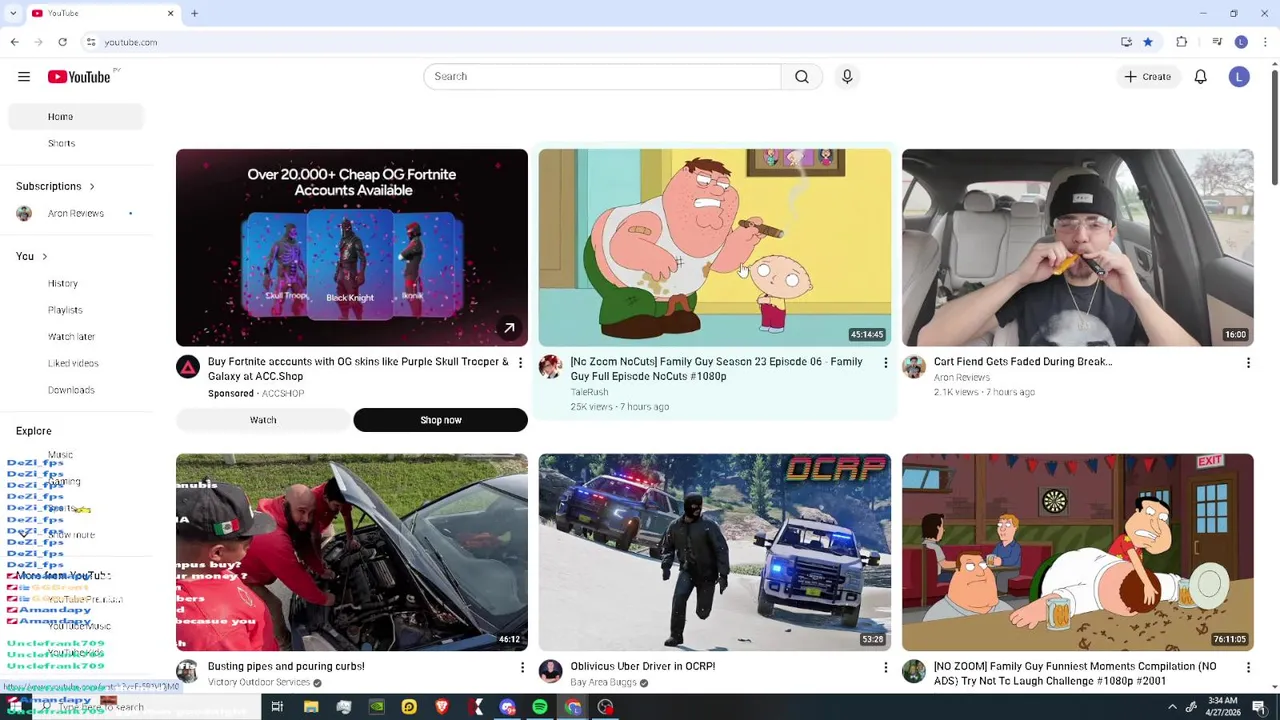
Task: Open Watch later in the sidebar
Action: point(76,337)
